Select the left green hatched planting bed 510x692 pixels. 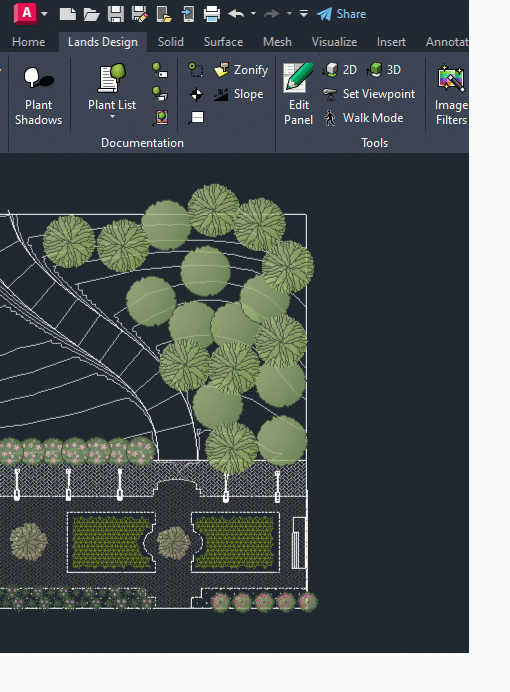[x=111, y=542]
